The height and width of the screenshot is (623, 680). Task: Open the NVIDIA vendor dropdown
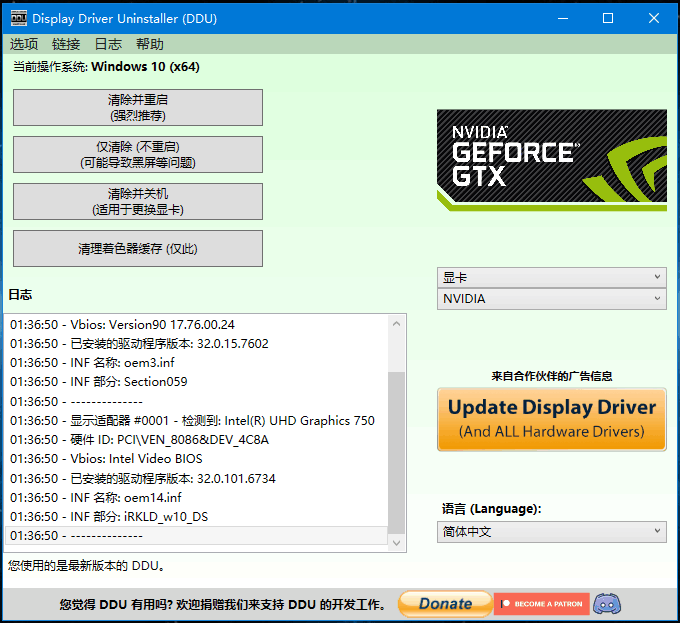(551, 299)
